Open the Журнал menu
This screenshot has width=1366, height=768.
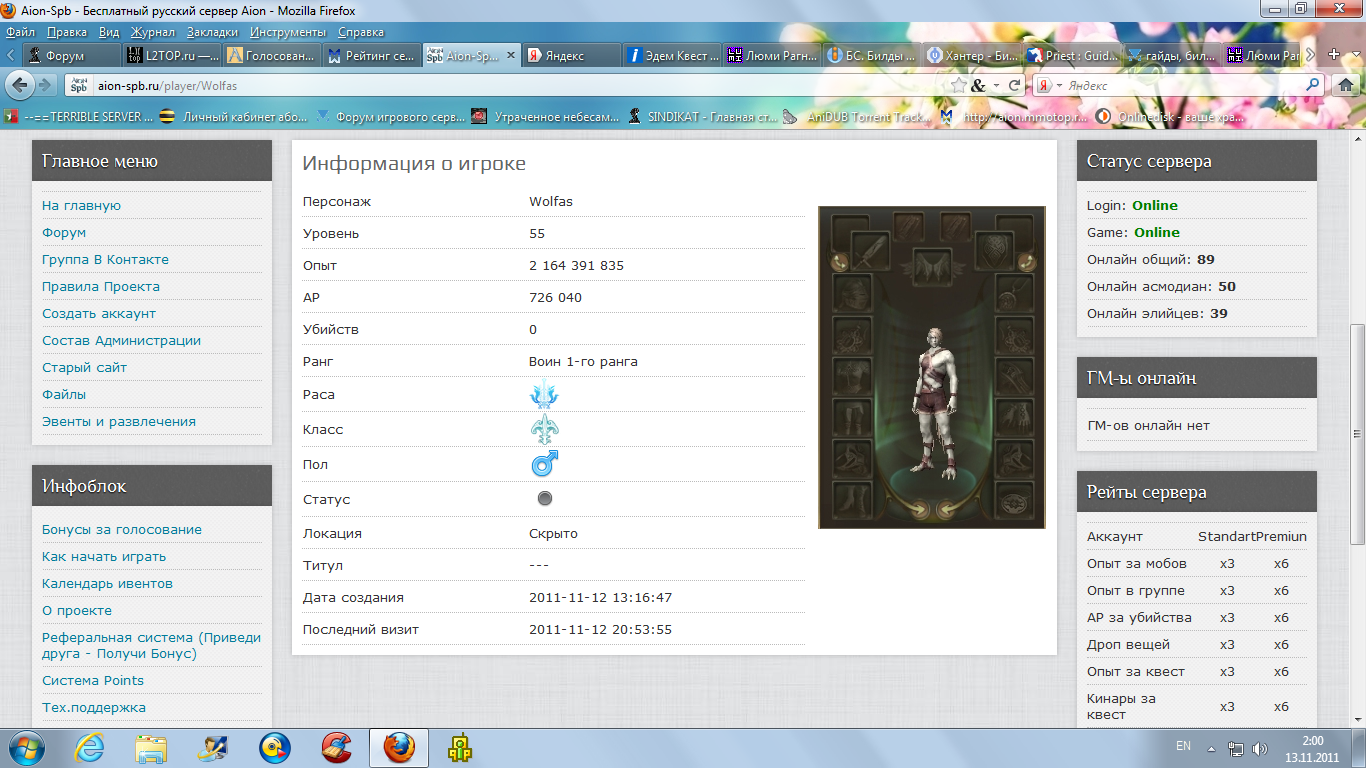tap(153, 32)
